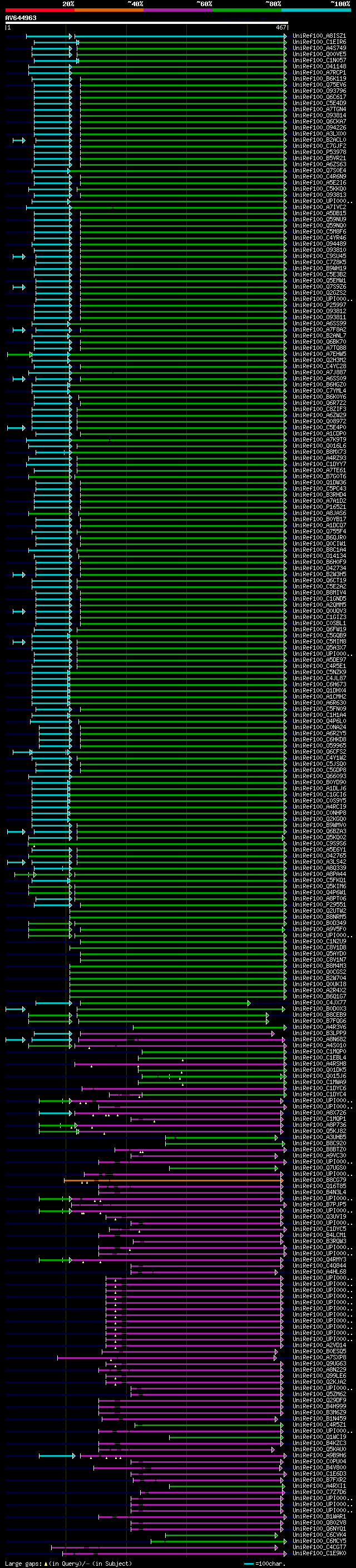Open hit UniRef100_A8ISZ1
This screenshot has width=356, height=1568.
click(319, 36)
